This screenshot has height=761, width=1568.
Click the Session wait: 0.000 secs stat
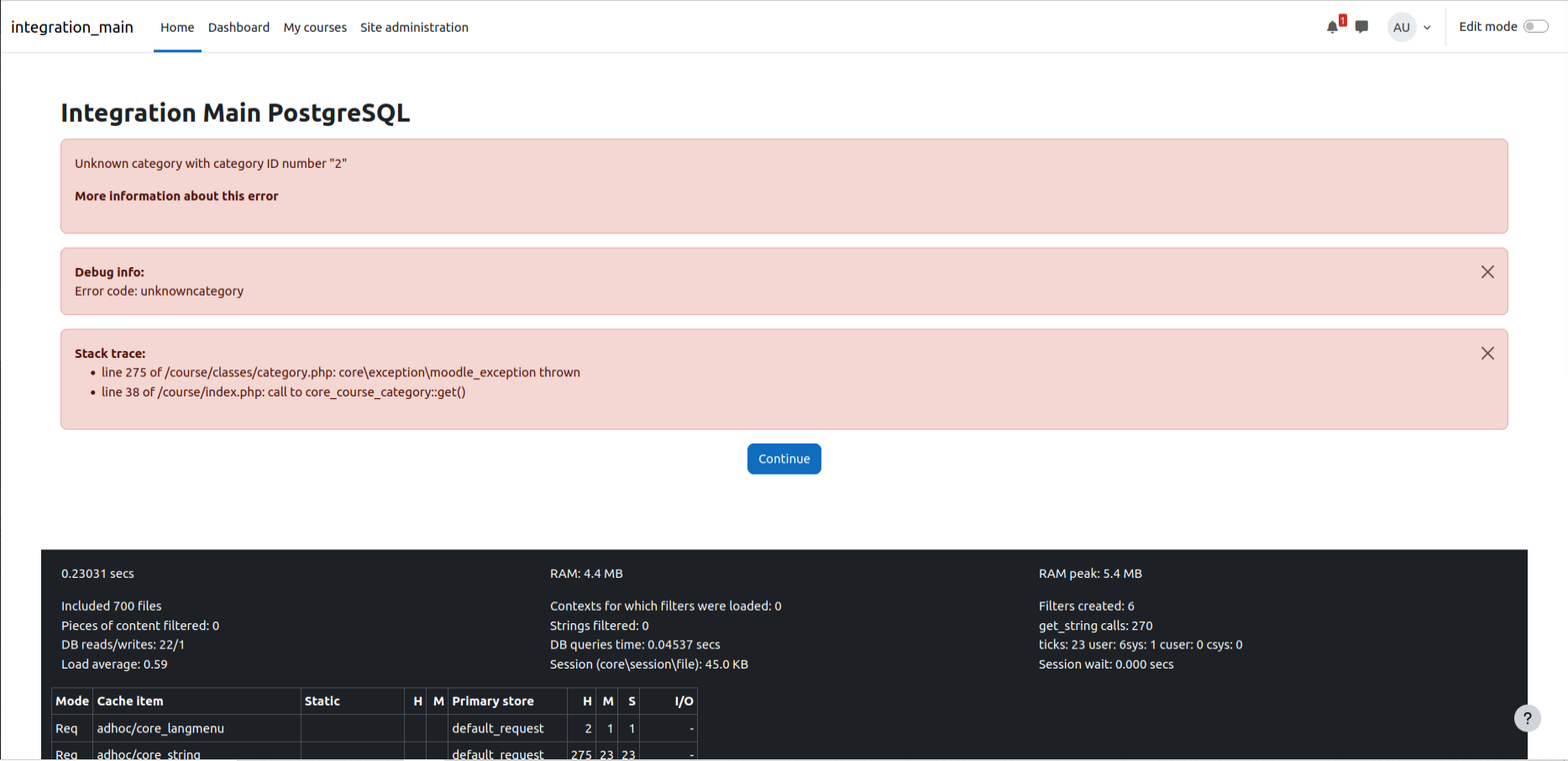tap(1106, 664)
